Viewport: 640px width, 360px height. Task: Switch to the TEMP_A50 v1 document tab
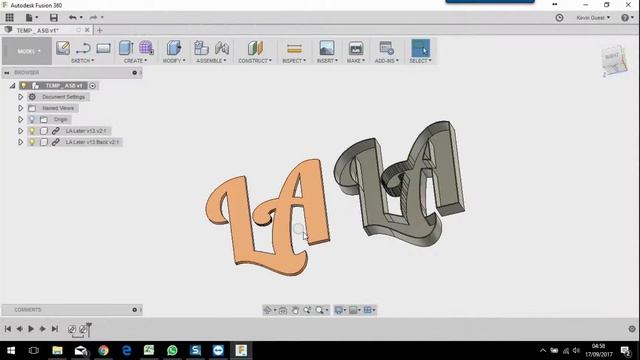(x=38, y=30)
